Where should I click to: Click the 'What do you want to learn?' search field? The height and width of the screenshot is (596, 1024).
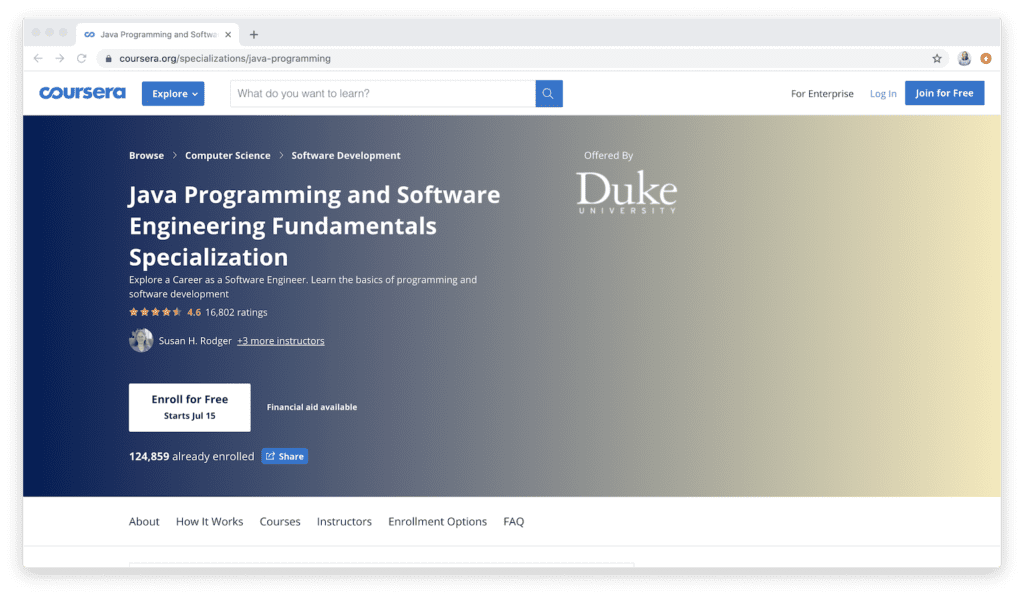[x=383, y=93]
